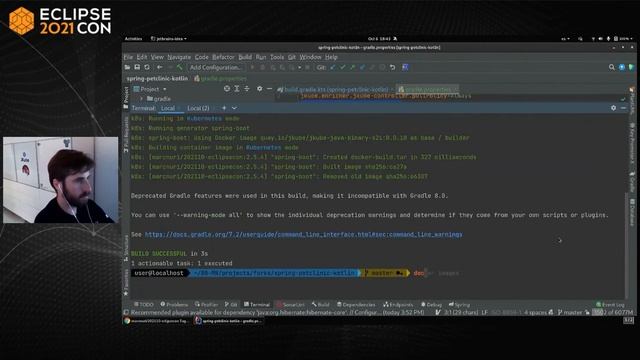Select the Local terminal tab
The width and height of the screenshot is (640, 360).
point(168,108)
